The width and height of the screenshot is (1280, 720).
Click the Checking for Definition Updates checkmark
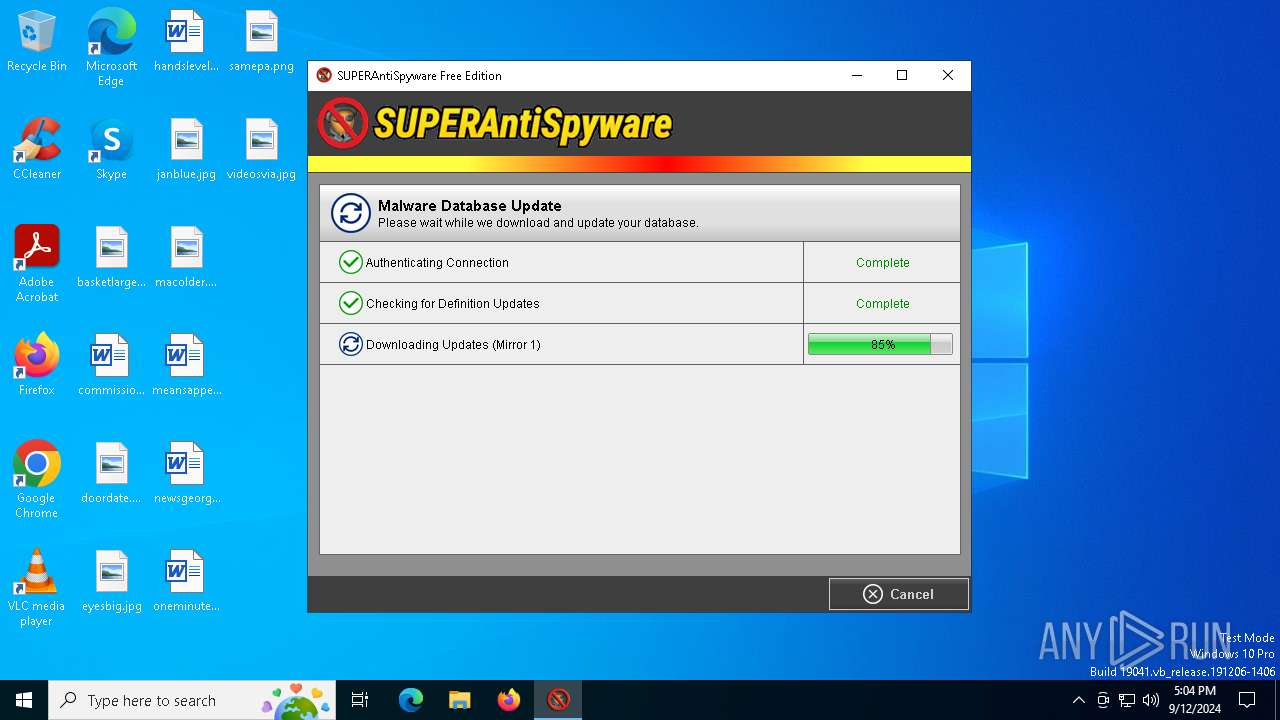tap(350, 303)
